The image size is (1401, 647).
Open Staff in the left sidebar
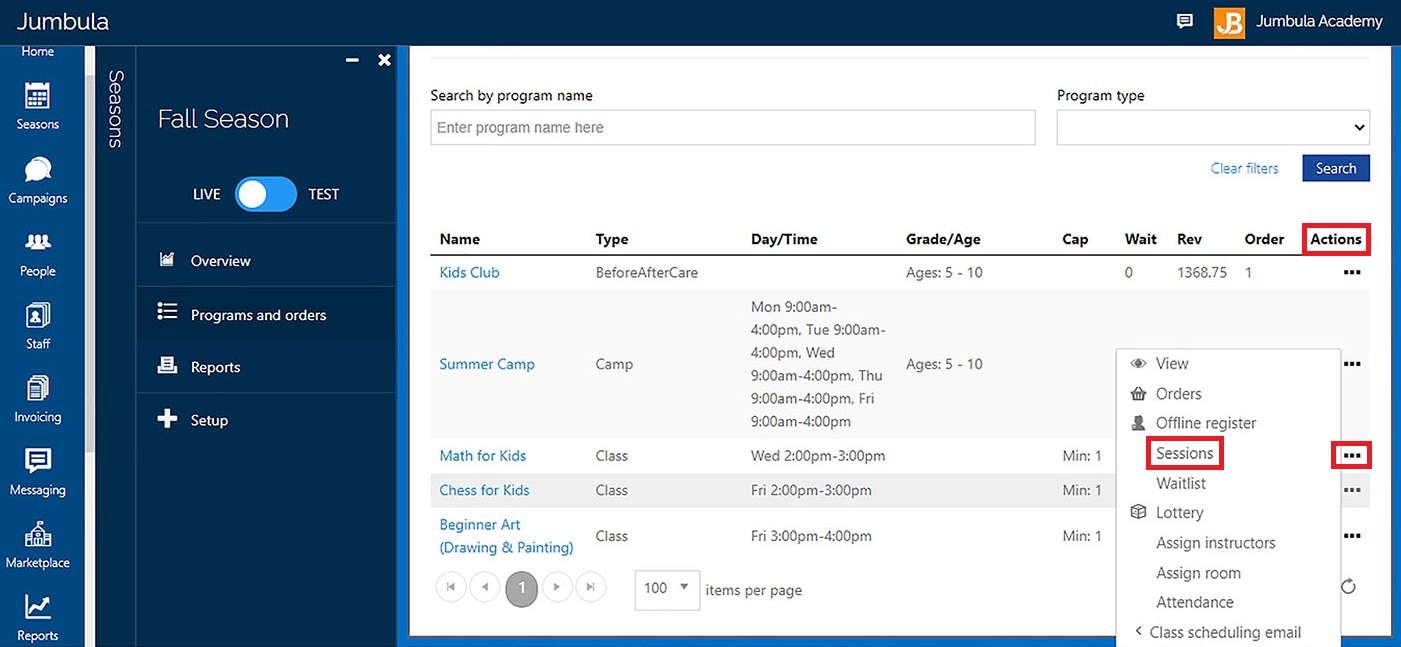(37, 327)
